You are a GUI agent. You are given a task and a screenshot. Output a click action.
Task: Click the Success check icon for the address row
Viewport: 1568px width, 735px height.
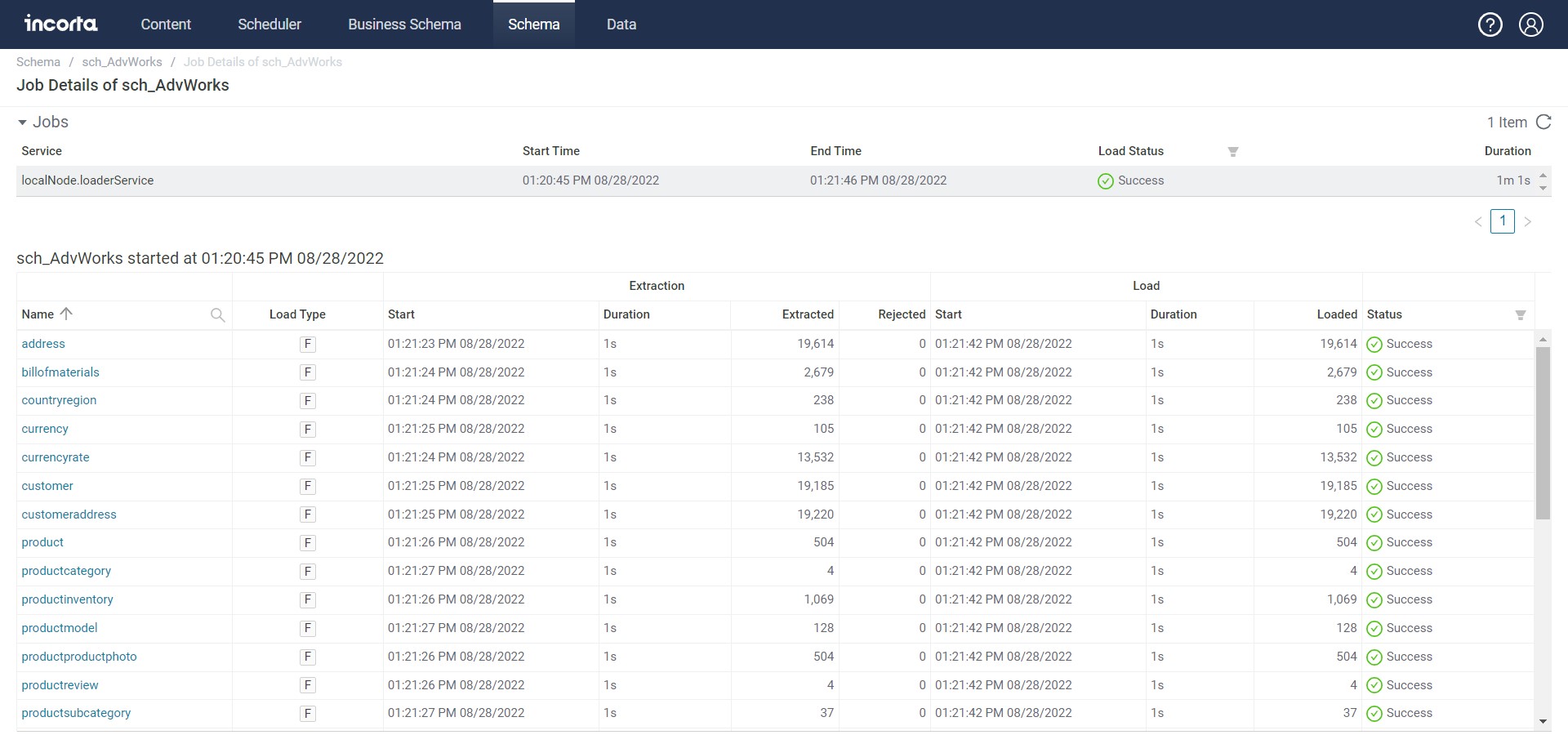pyautogui.click(x=1374, y=344)
